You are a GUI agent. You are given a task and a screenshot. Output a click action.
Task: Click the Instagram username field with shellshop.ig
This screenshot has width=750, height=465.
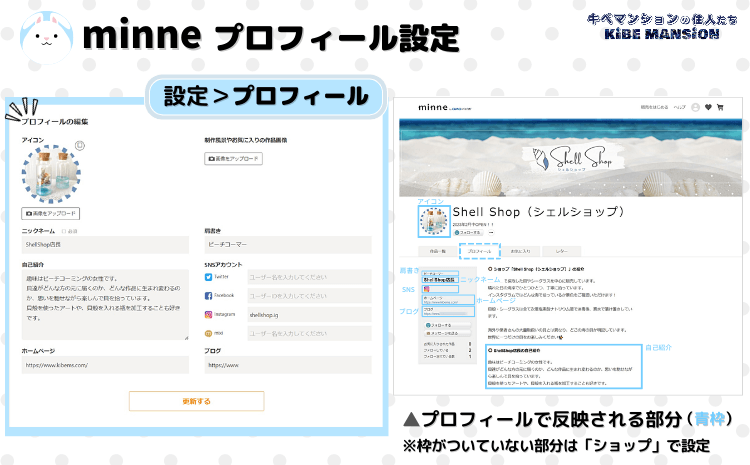point(309,315)
